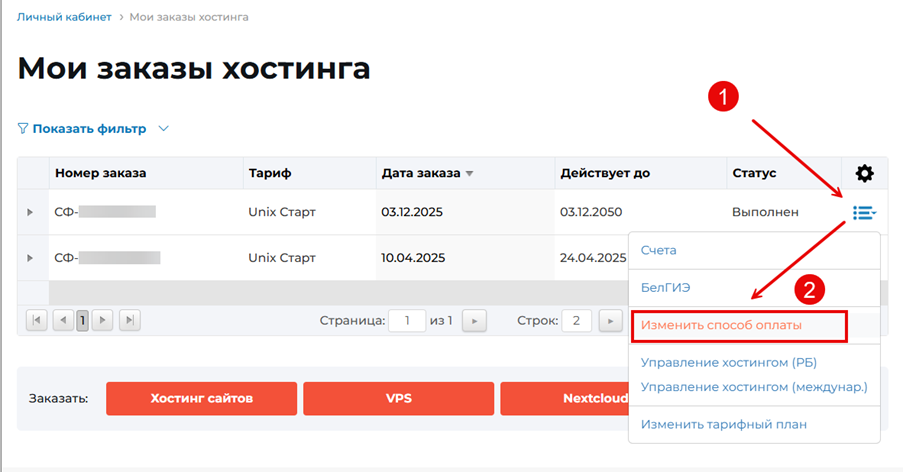Expand second order row dated 10.04.2025
Image resolution: width=903 pixels, height=472 pixels.
[x=30, y=258]
